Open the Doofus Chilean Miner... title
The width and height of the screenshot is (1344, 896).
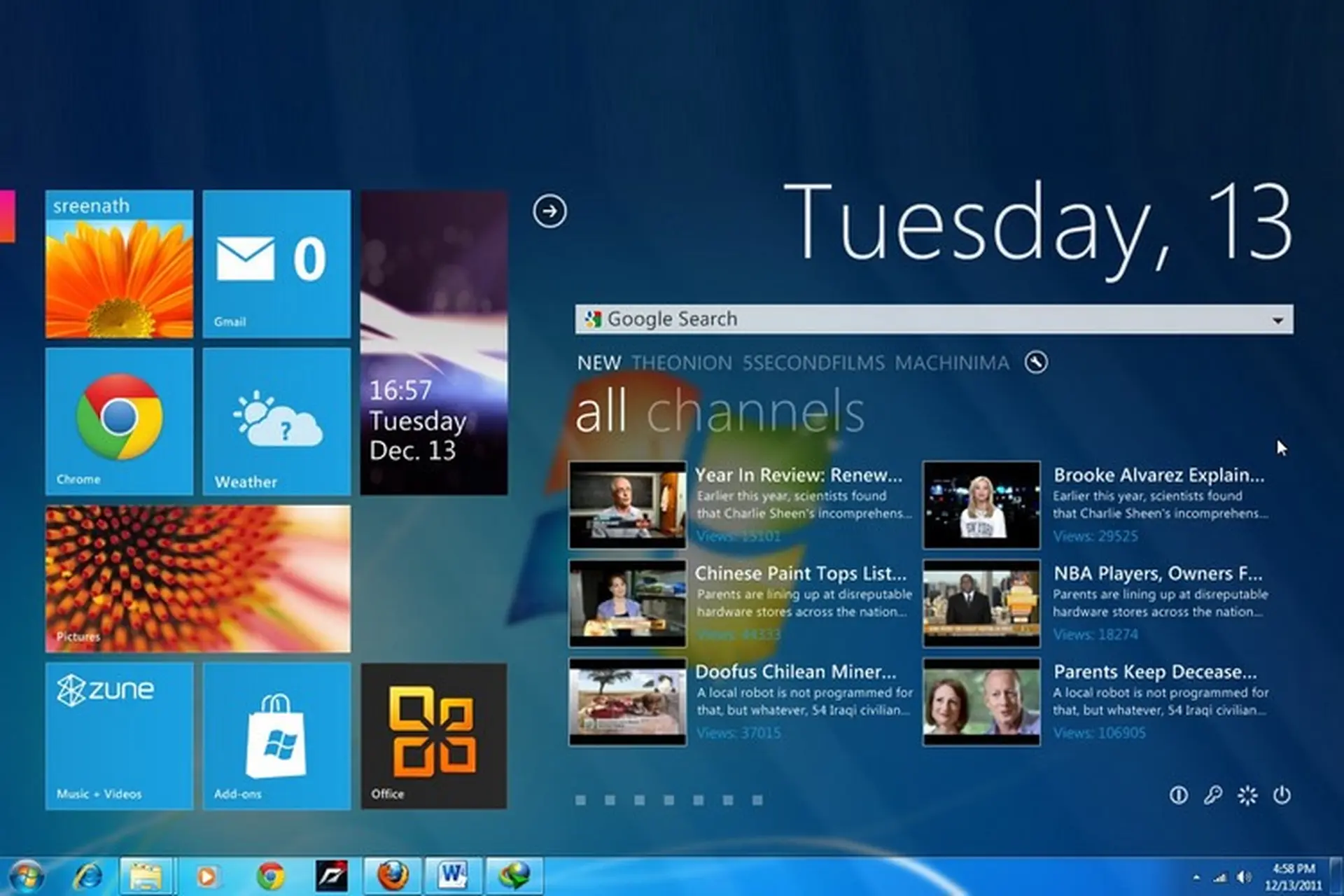pos(795,672)
